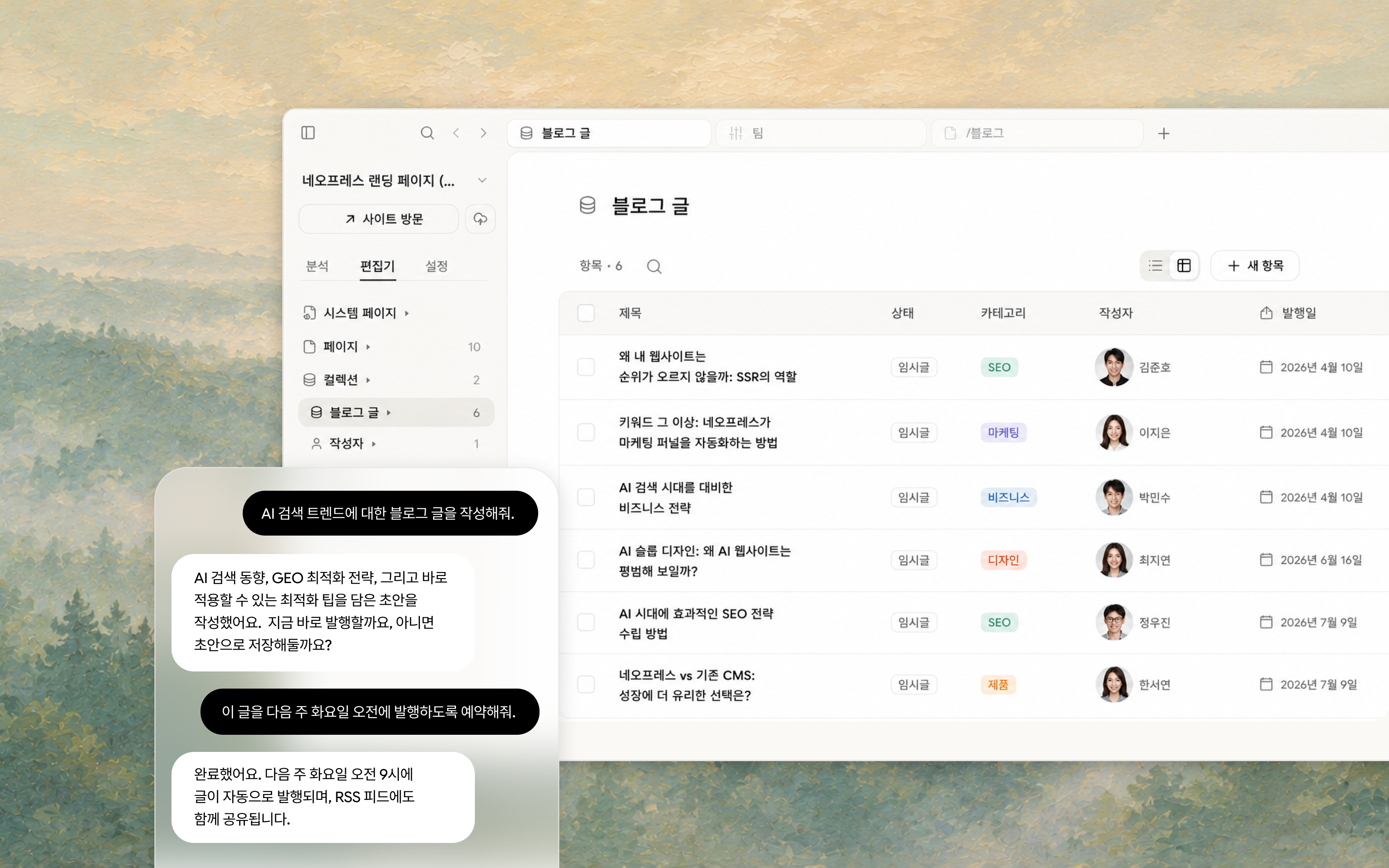
Task: Switch to the 설정 tab
Action: click(436, 266)
